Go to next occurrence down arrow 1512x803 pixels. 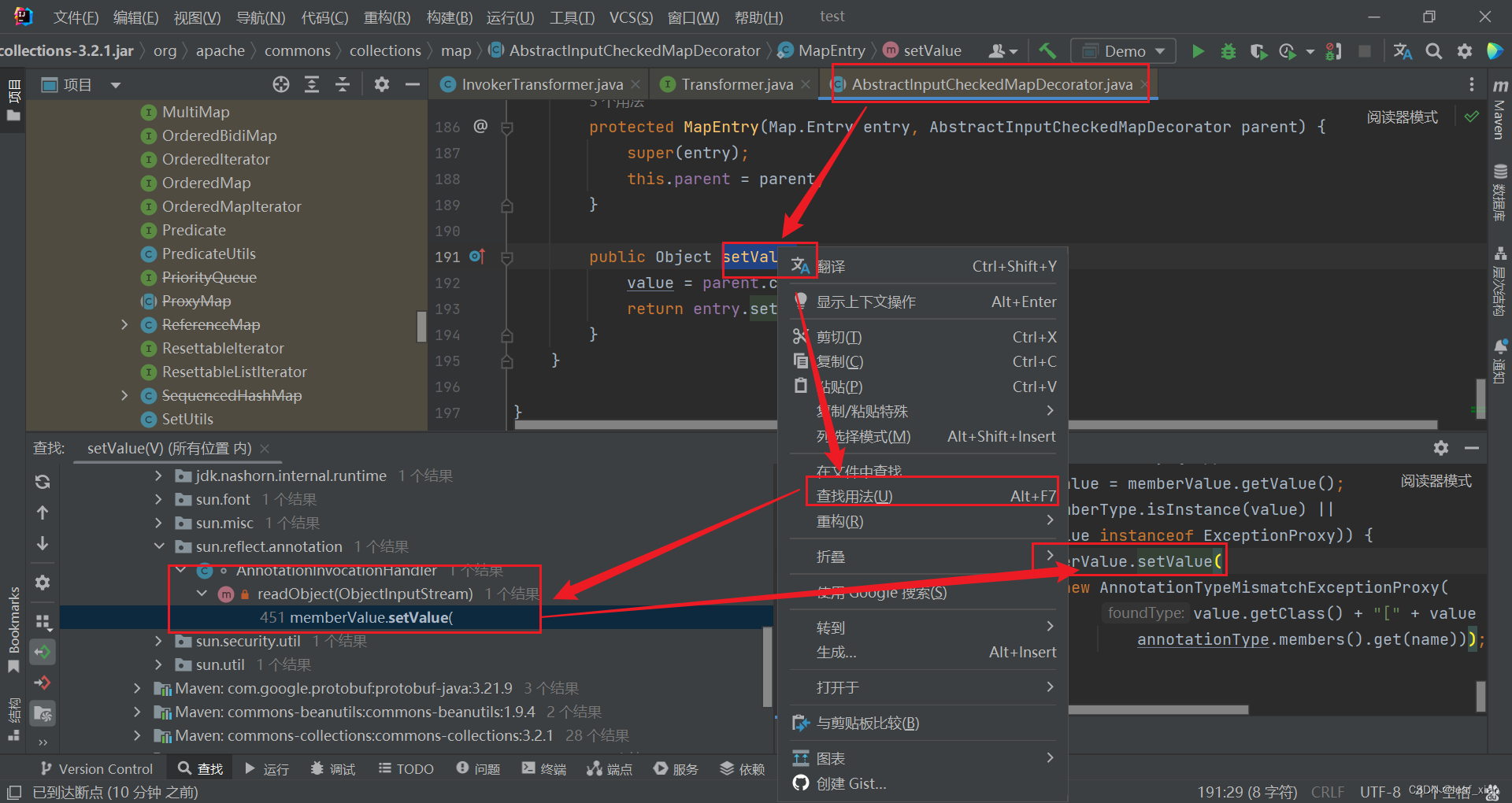click(x=43, y=543)
